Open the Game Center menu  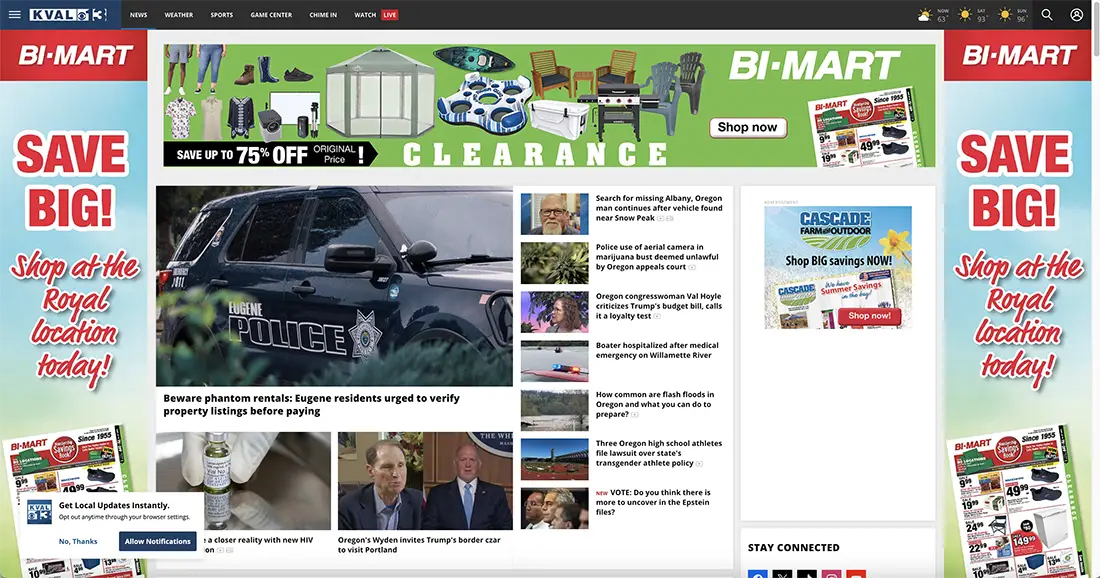[x=271, y=15]
